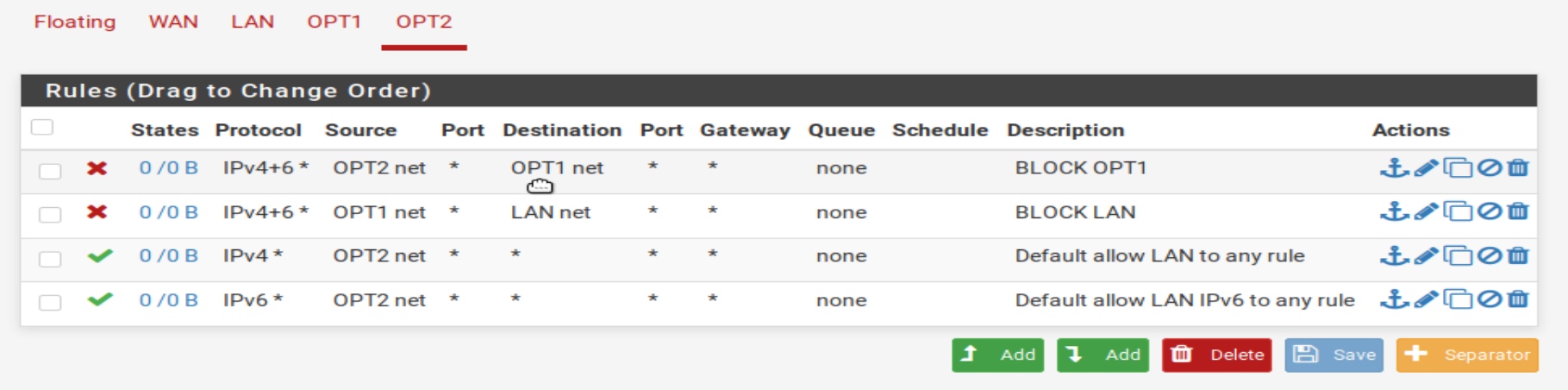This screenshot has width=1568, height=390.
Task: Click the red Delete button
Action: (x=1216, y=355)
